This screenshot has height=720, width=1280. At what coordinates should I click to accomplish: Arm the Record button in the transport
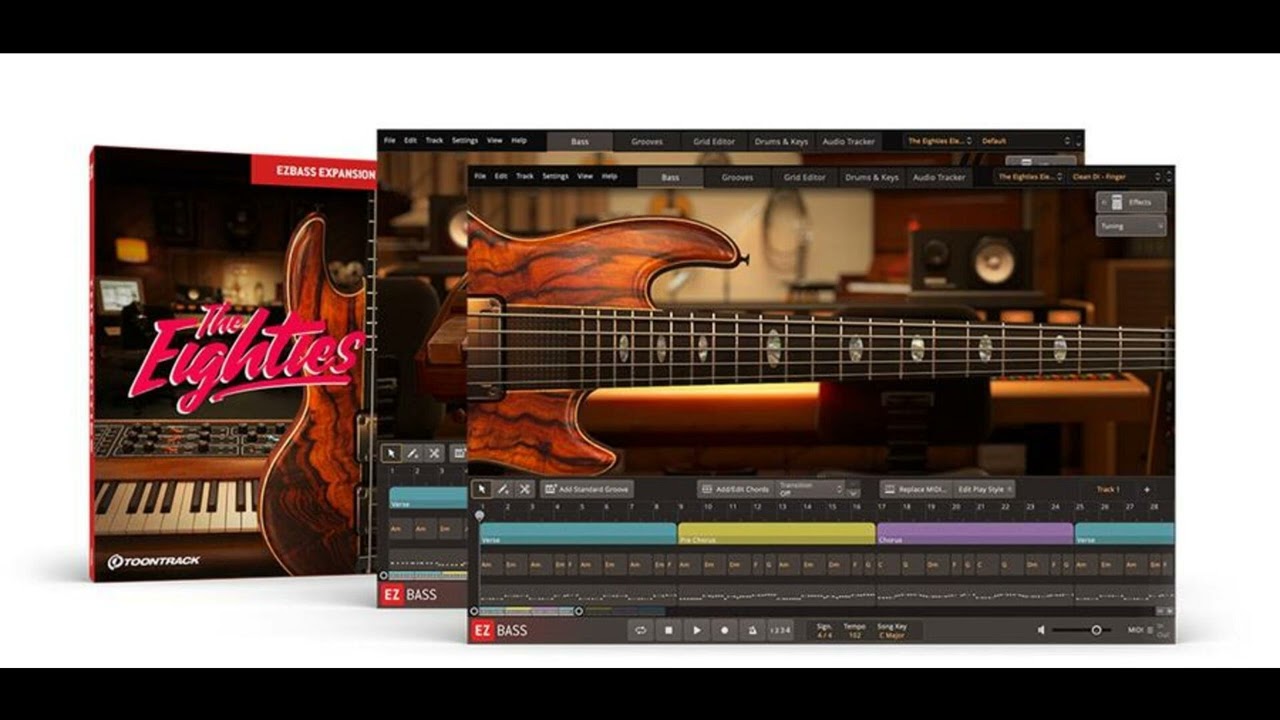click(x=725, y=630)
